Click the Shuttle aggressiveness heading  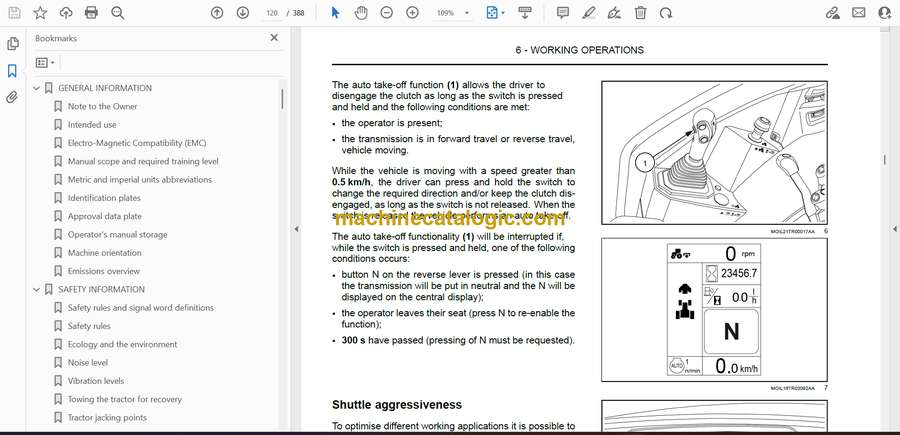[x=397, y=405]
